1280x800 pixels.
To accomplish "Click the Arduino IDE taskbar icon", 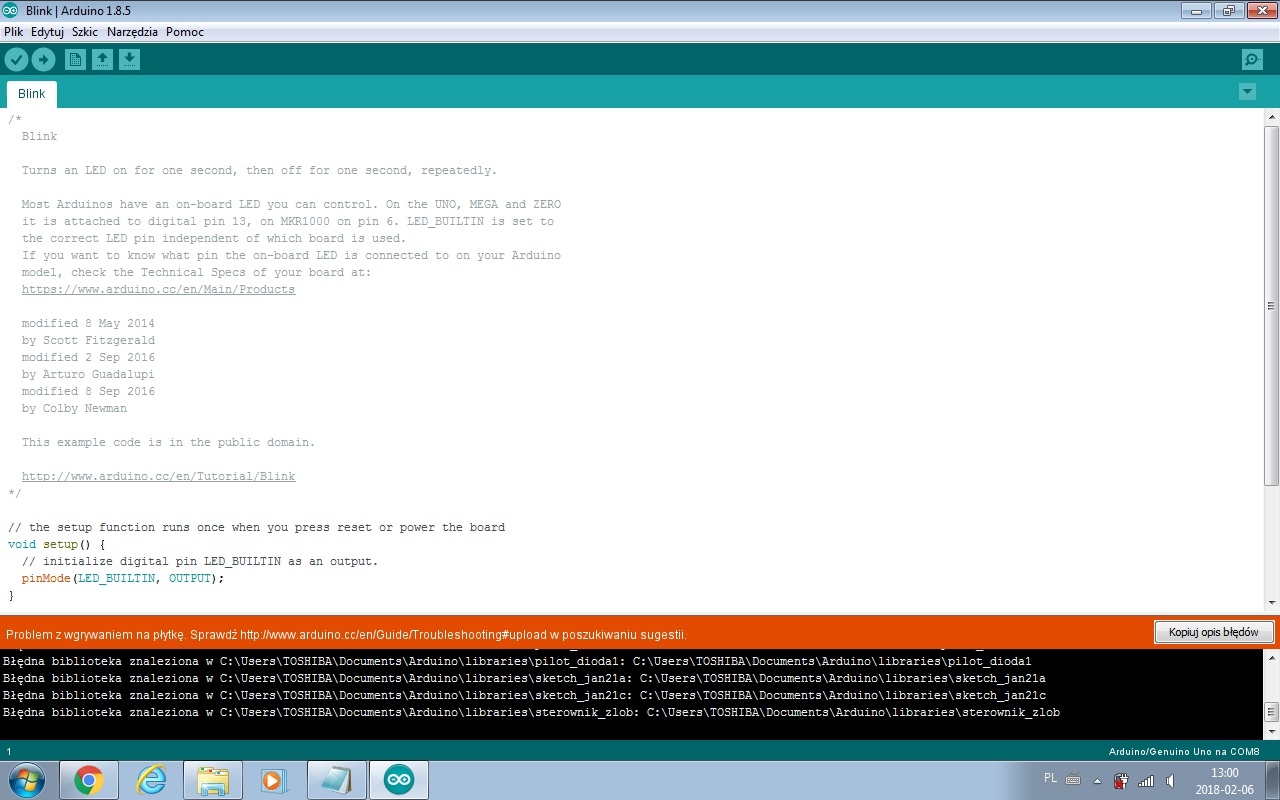I will [x=399, y=780].
